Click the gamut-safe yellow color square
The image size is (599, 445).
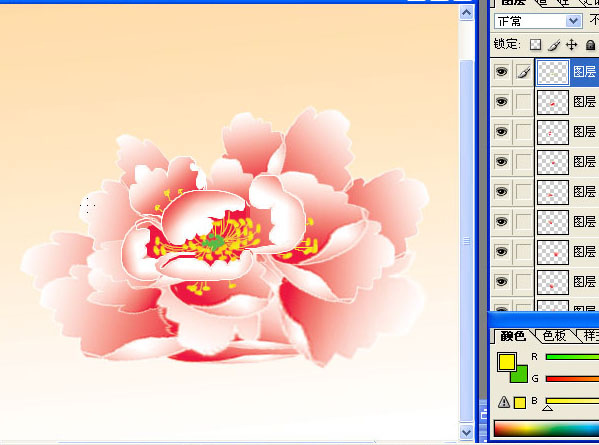click(x=520, y=403)
